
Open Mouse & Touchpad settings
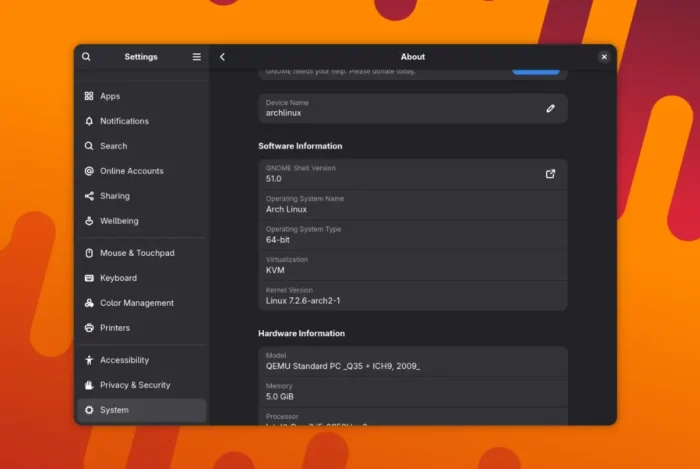(x=142, y=253)
